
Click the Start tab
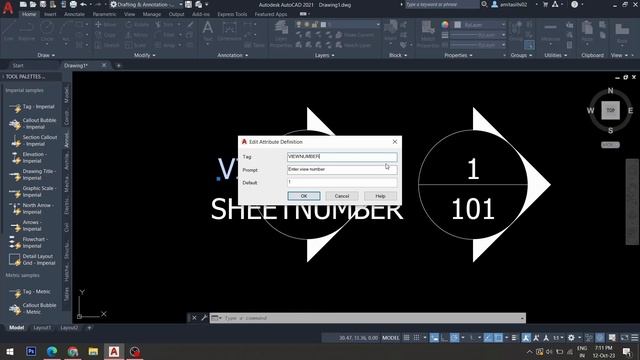(18, 65)
